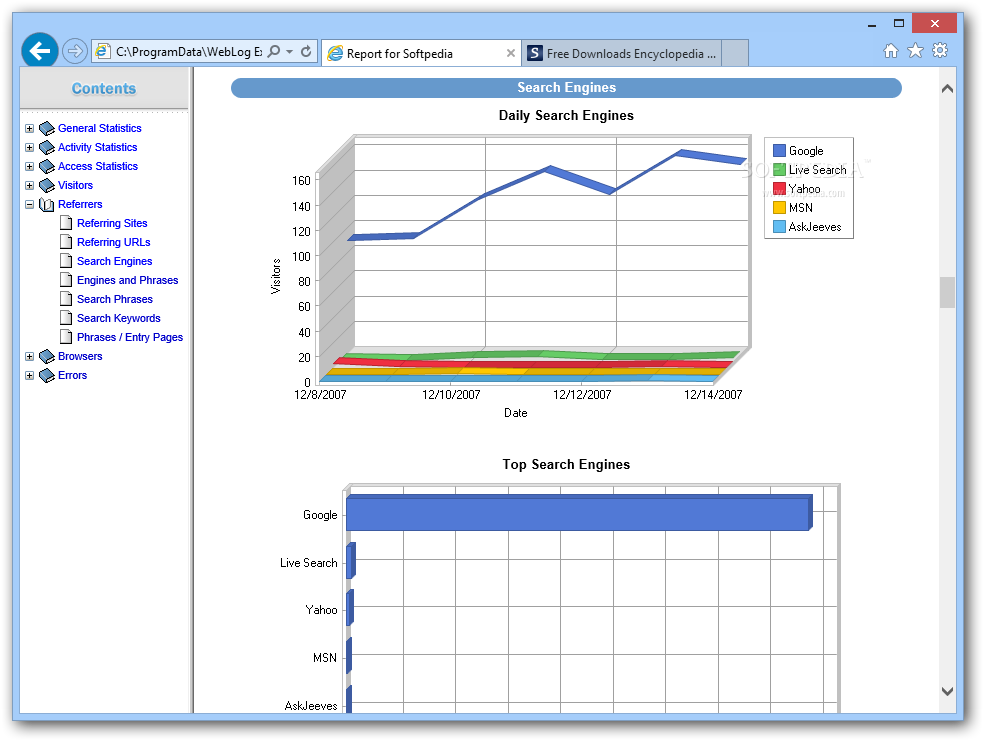Click the page icon beside Referring URLs
The width and height of the screenshot is (984, 741).
[66, 242]
